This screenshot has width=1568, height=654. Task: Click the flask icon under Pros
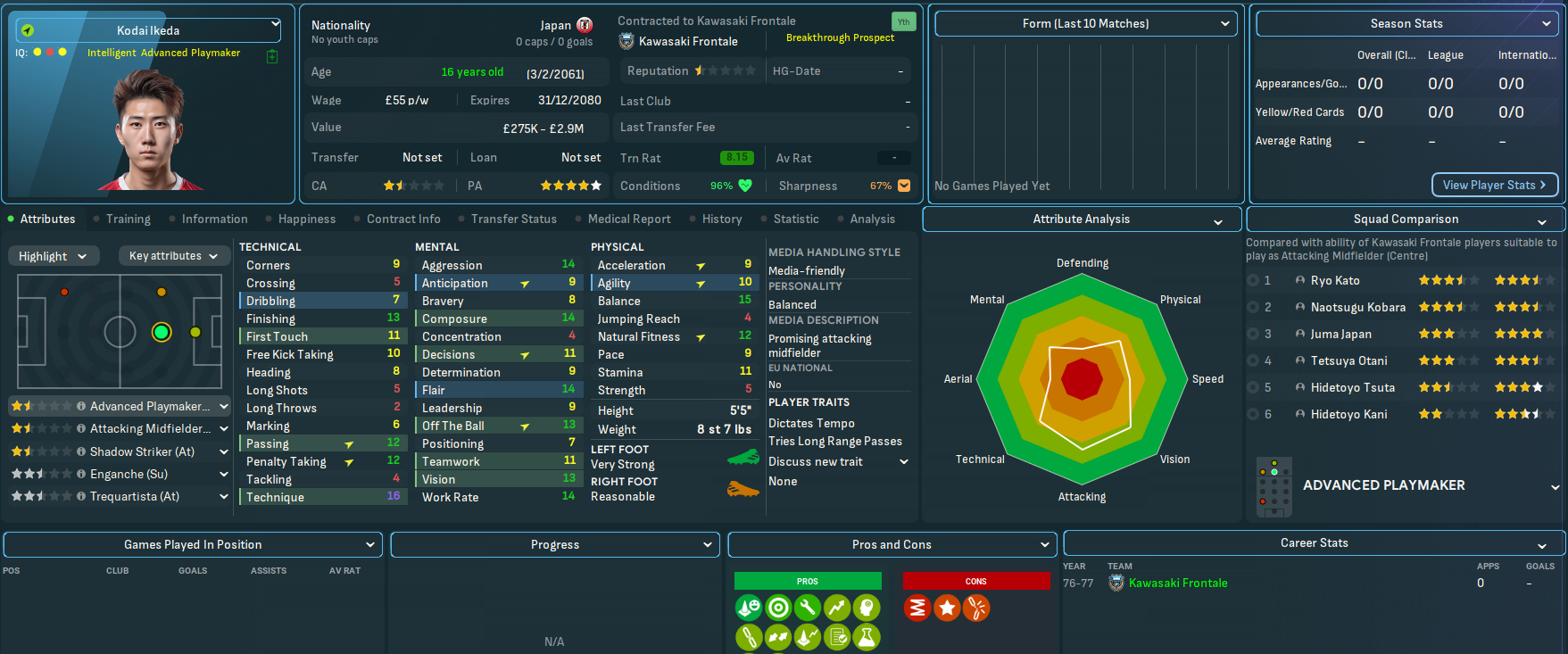[866, 637]
